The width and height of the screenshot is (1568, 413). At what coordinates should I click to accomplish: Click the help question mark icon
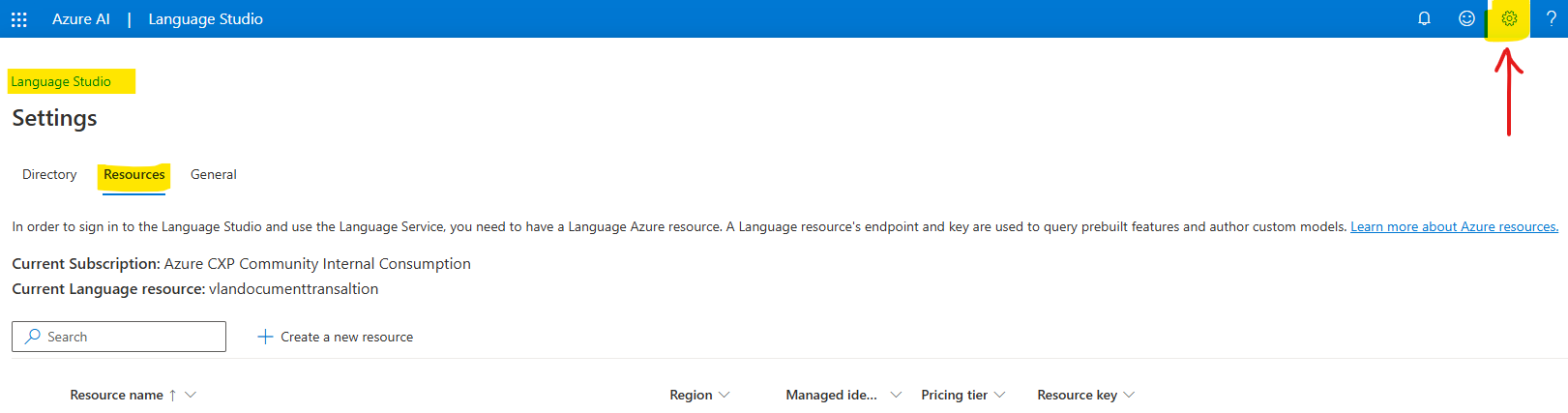[x=1551, y=18]
